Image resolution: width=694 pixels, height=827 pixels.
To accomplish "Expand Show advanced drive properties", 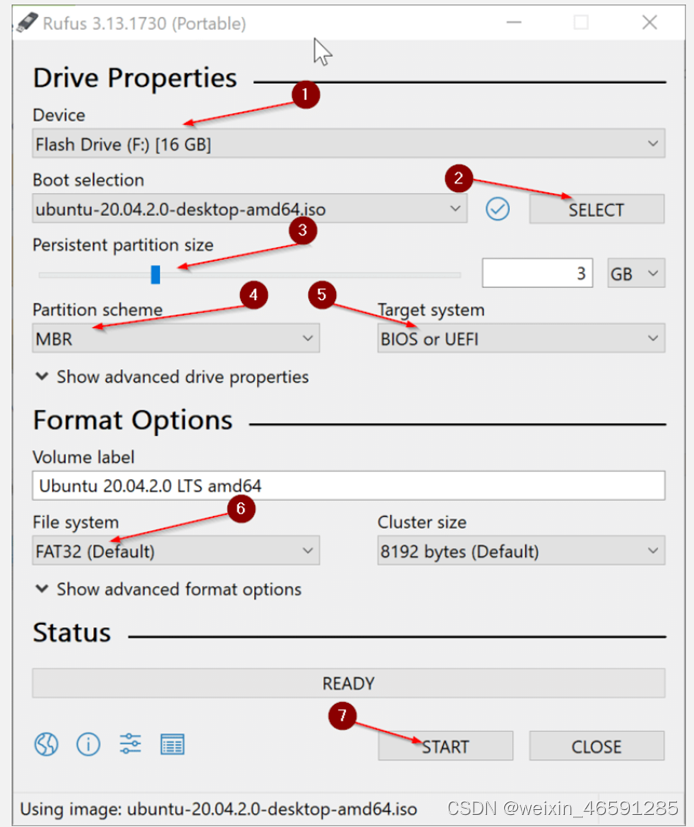I will coord(172,377).
